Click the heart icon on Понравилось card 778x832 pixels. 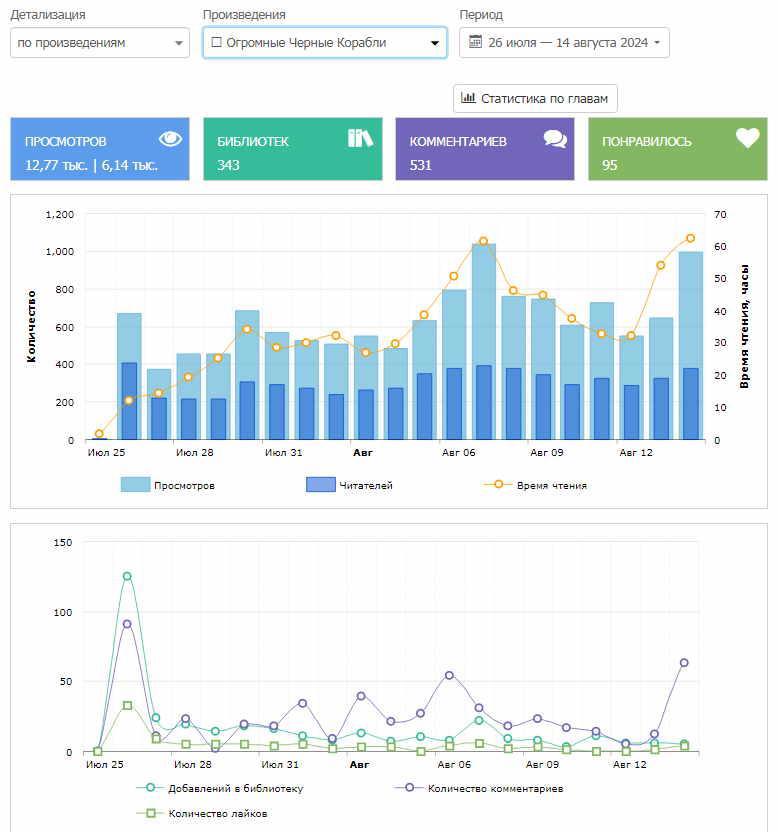point(747,139)
